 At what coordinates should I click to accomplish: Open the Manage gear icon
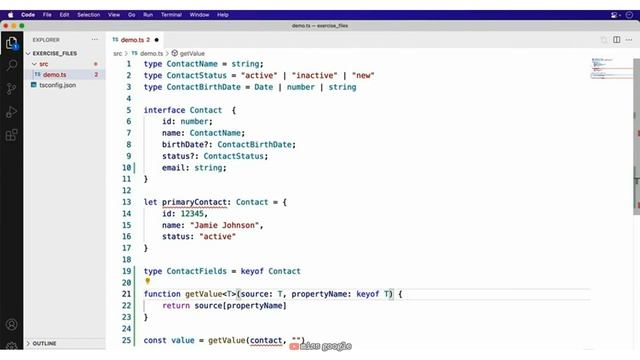click(11, 345)
